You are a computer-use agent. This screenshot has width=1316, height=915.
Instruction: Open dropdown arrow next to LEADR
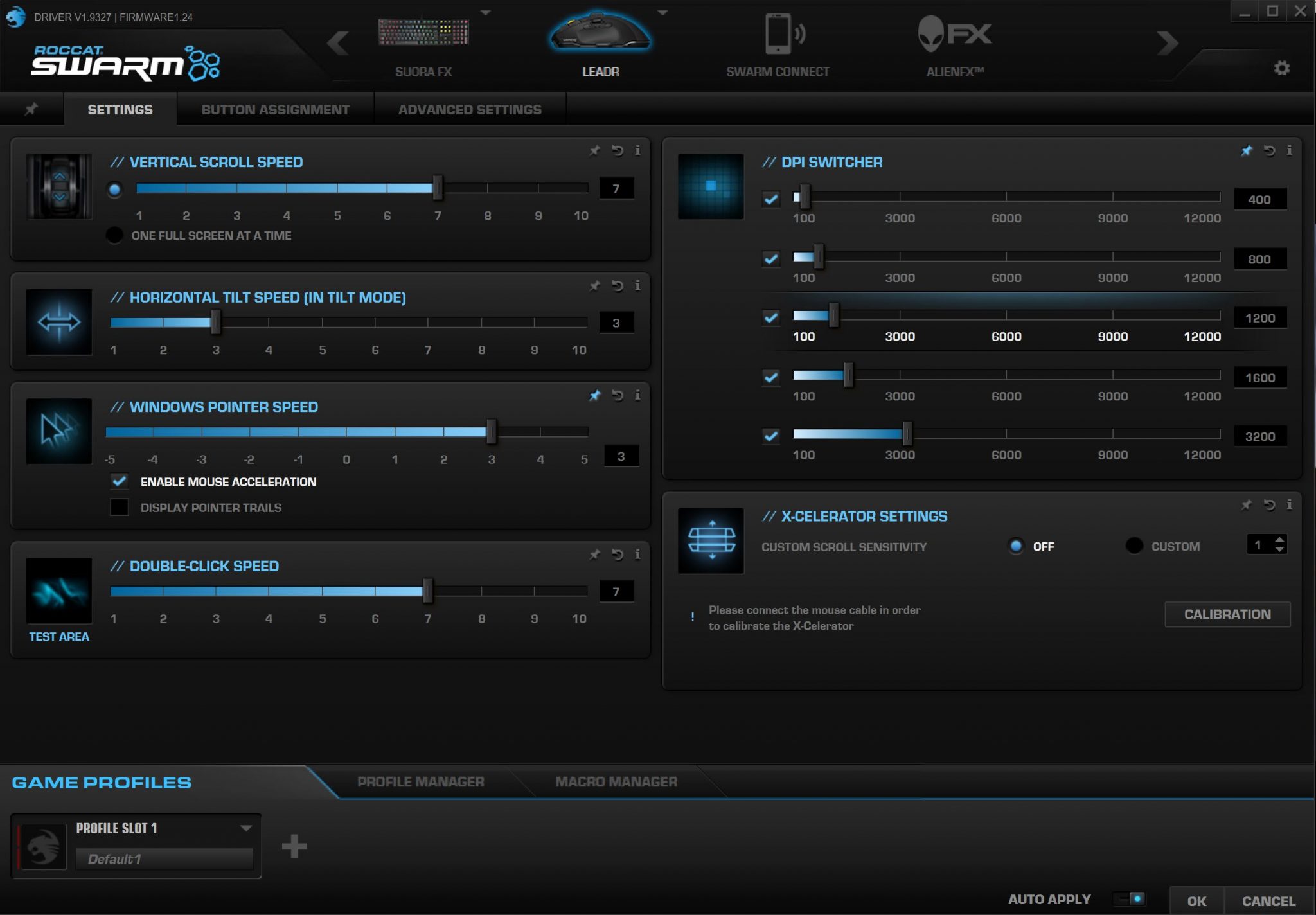click(663, 12)
